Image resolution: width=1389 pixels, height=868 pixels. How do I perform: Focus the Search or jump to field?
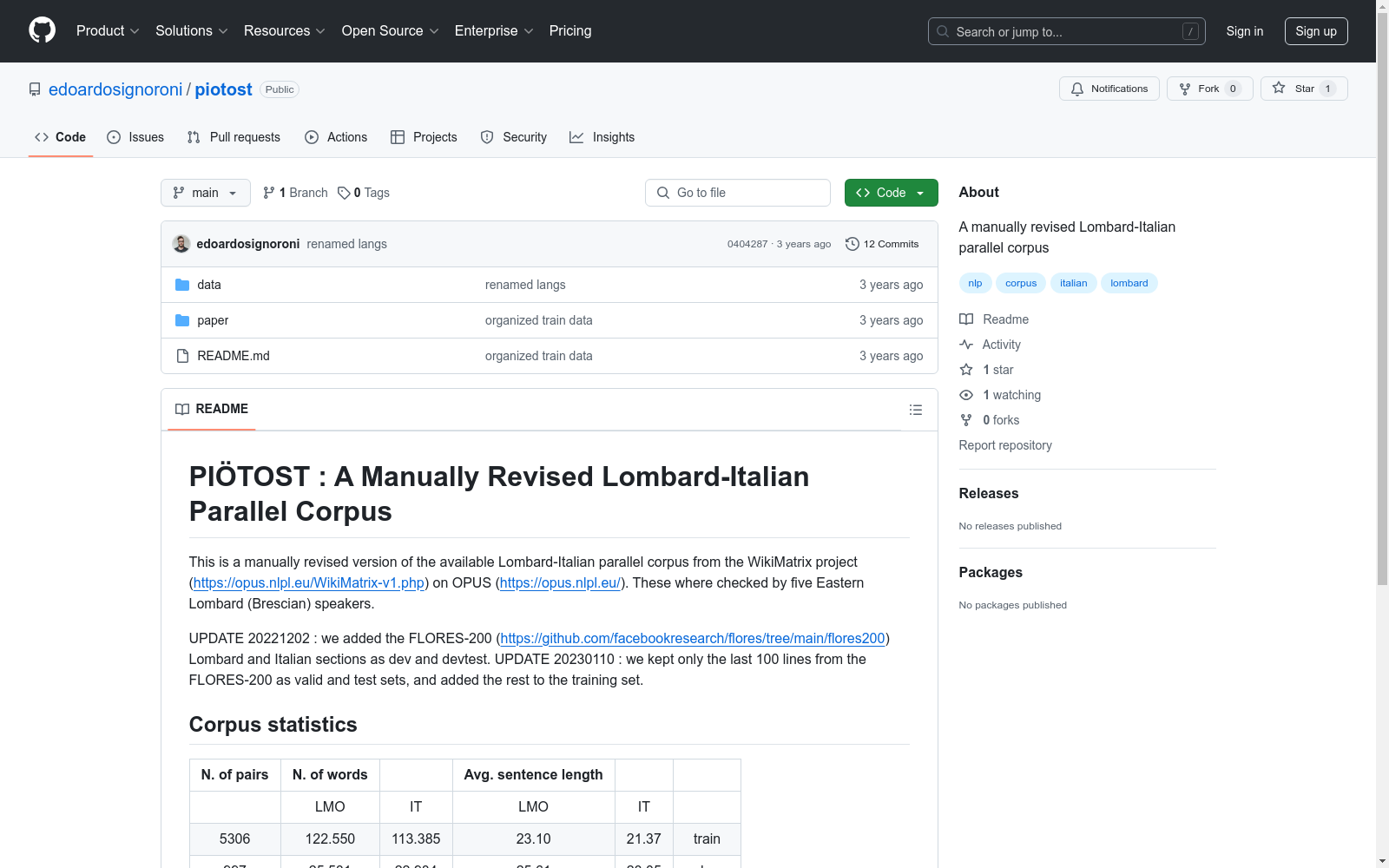point(1067,31)
